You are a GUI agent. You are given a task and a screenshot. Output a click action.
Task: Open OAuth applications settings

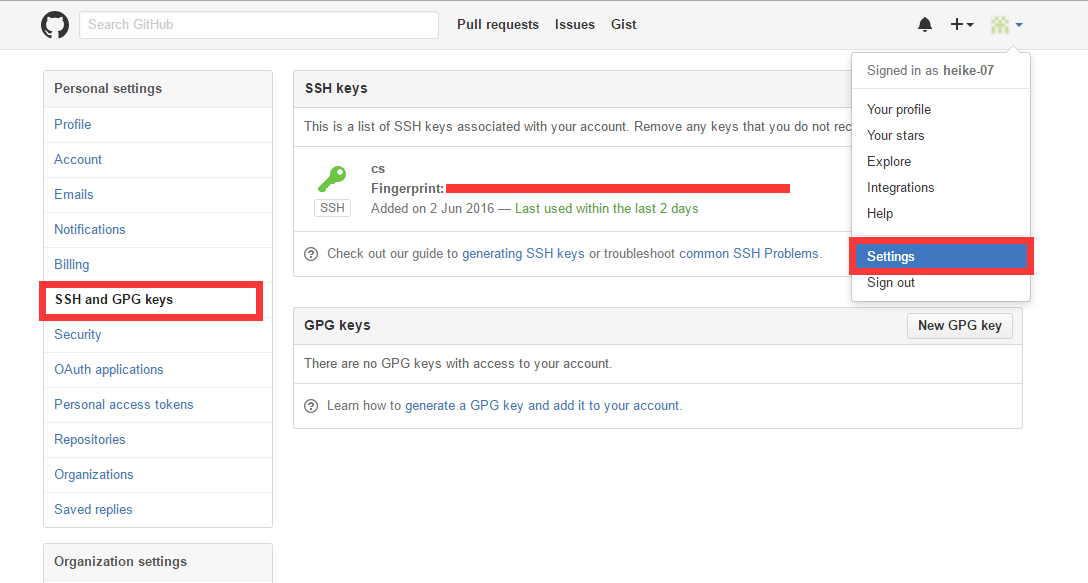[x=158, y=370]
